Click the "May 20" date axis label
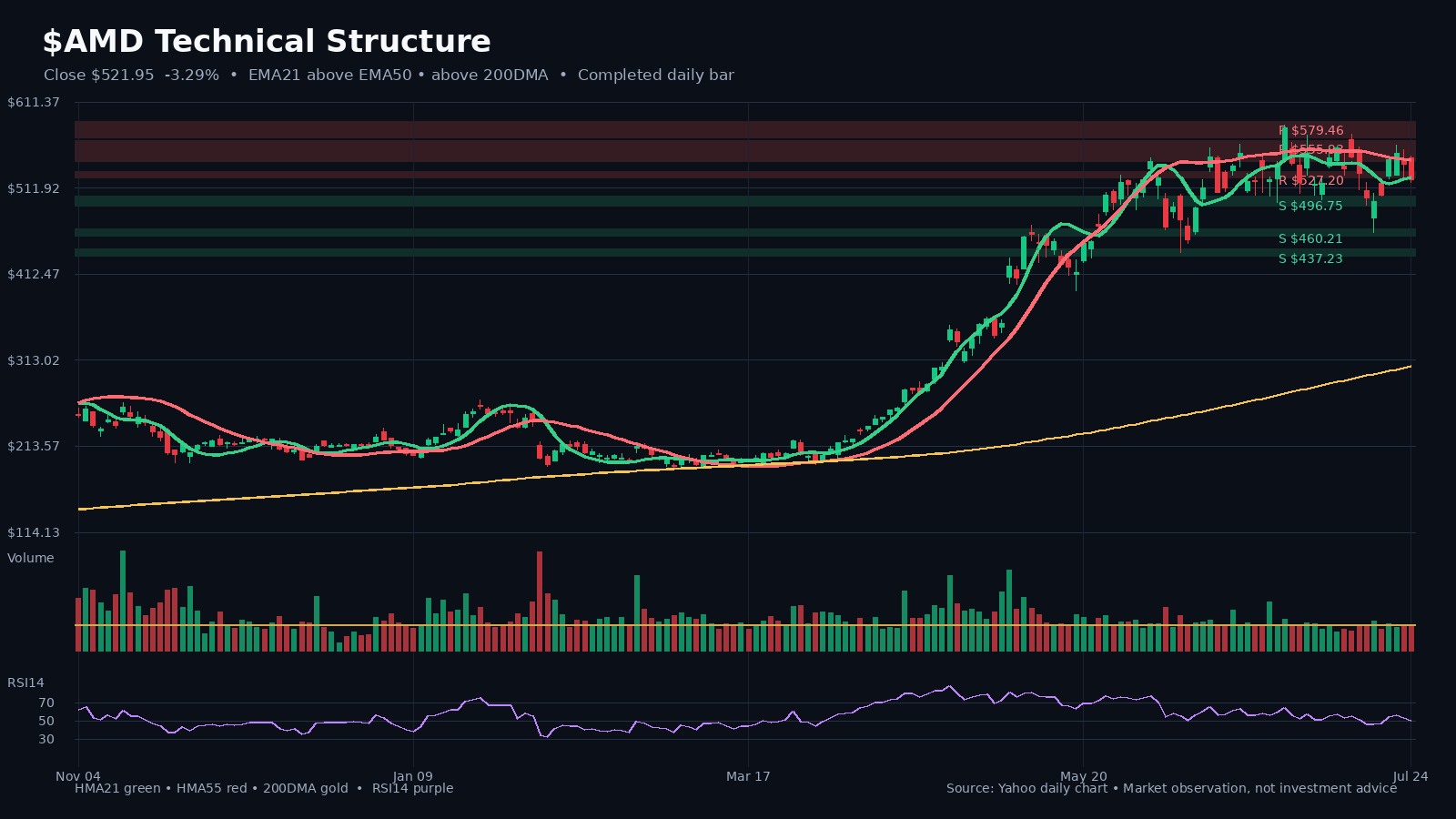 click(x=1084, y=776)
